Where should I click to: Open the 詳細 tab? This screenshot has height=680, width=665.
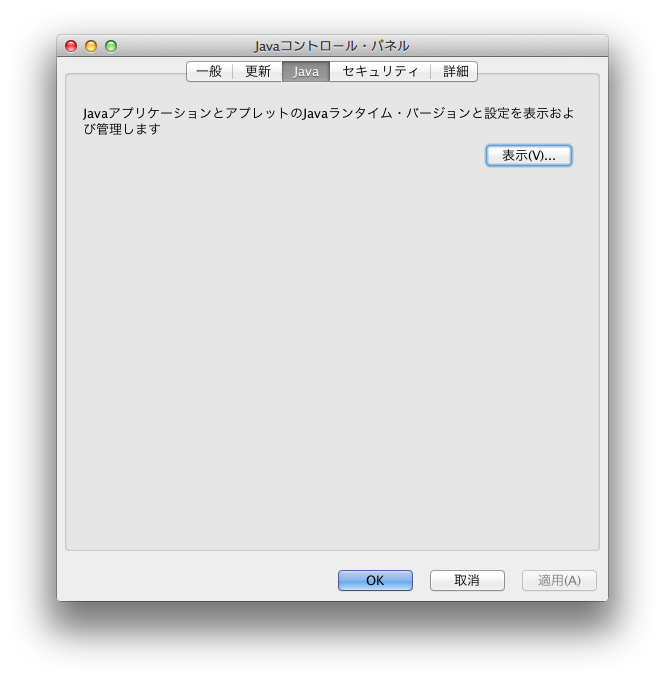click(x=455, y=71)
